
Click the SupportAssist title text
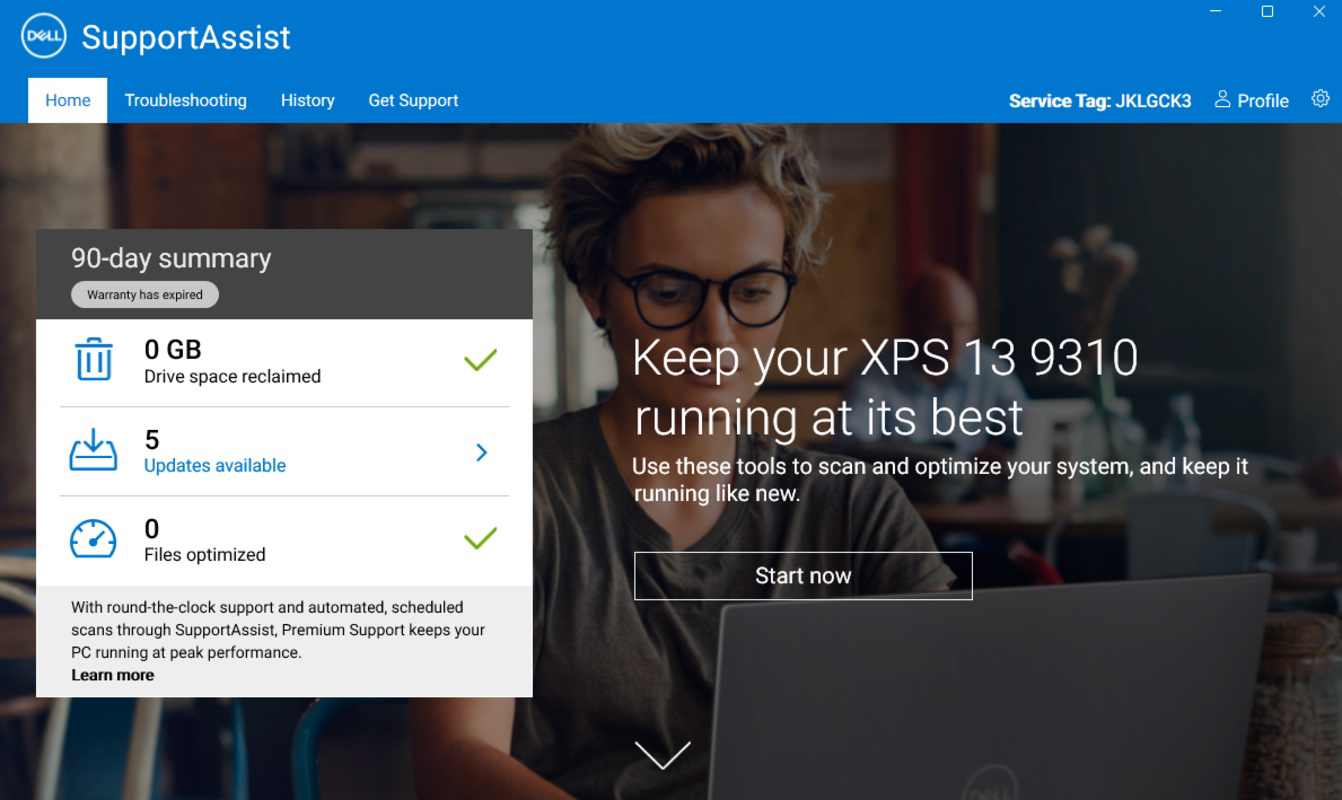point(186,38)
